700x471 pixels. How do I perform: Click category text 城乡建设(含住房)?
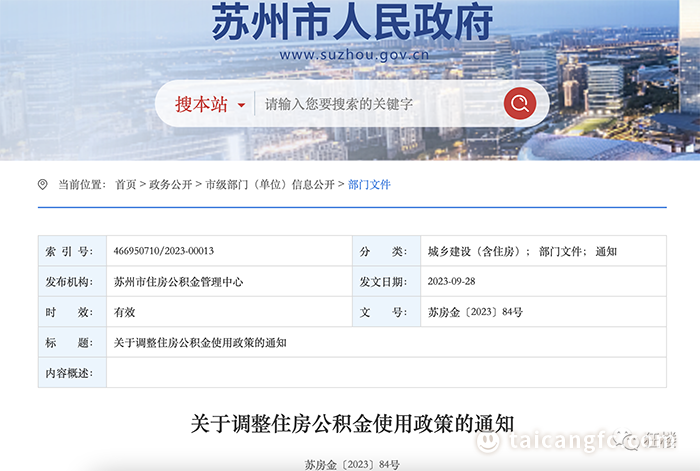474,251
